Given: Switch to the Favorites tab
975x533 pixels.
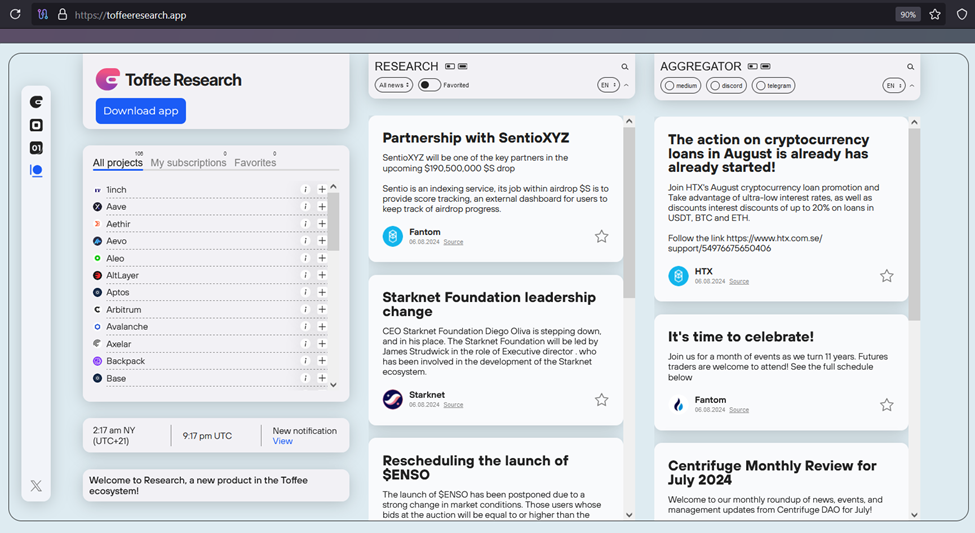Looking at the screenshot, I should [255, 162].
